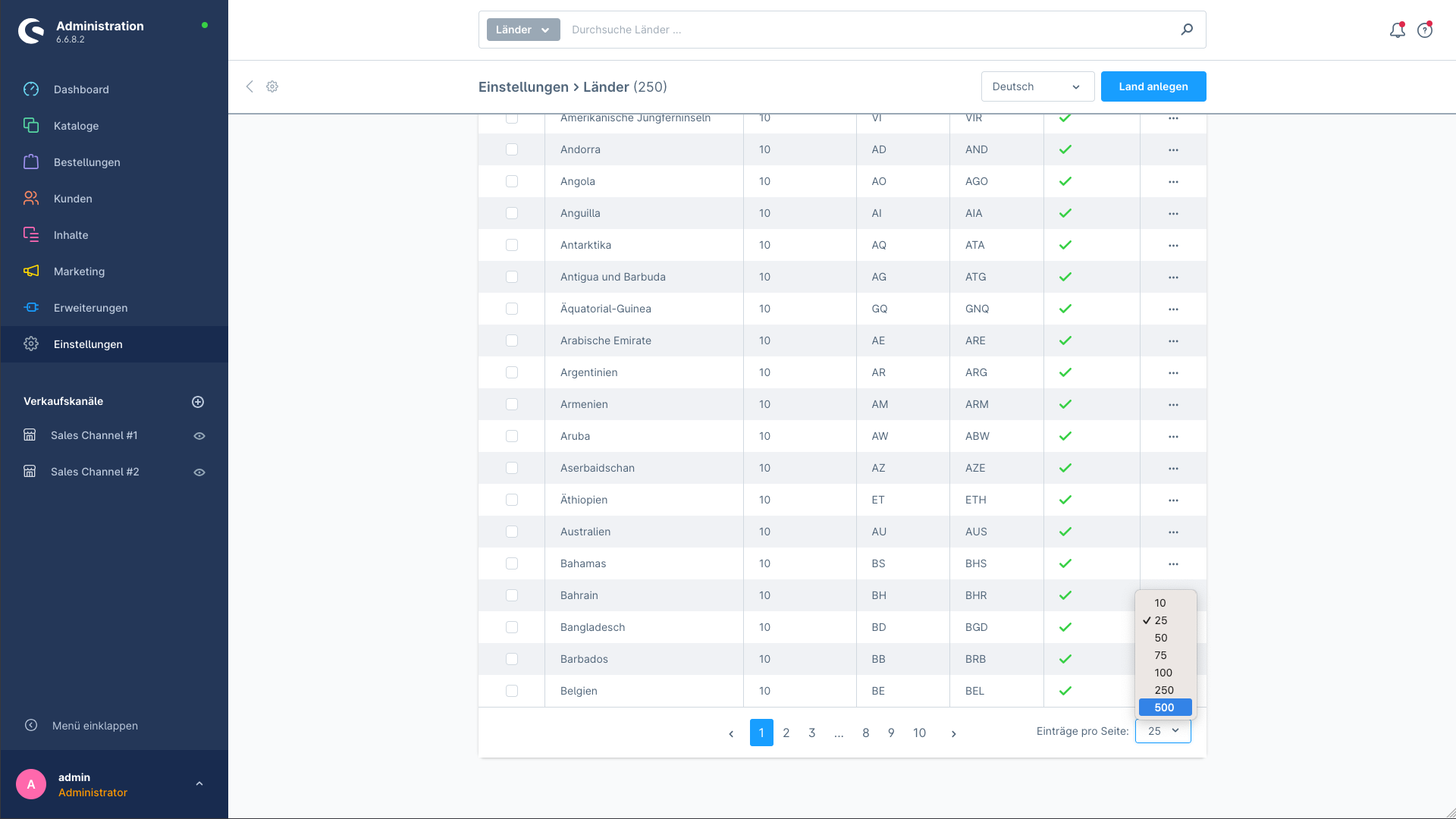Image resolution: width=1456 pixels, height=819 pixels.
Task: Go to page 10 of countries
Action: click(919, 733)
